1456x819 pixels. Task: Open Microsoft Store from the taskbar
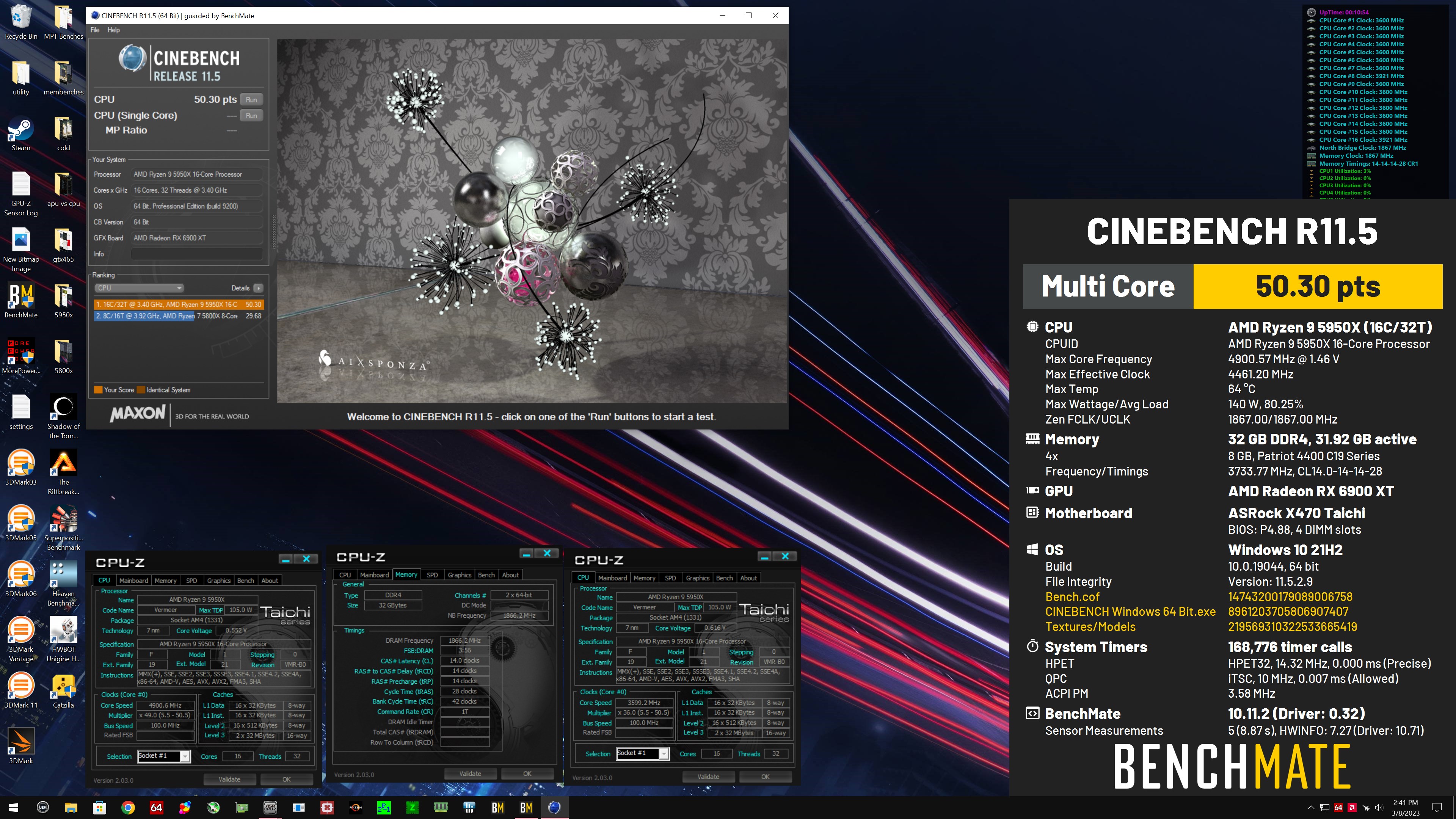99,808
